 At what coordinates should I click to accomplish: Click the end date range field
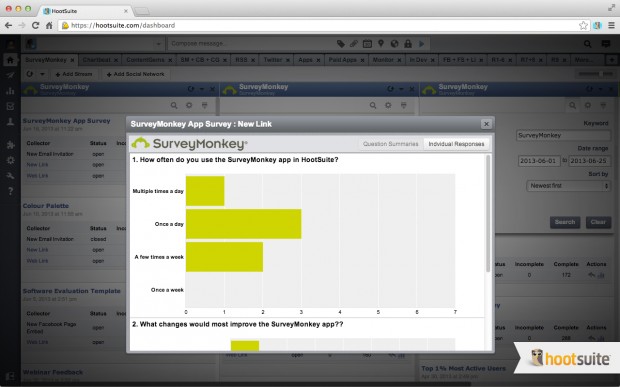point(589,161)
